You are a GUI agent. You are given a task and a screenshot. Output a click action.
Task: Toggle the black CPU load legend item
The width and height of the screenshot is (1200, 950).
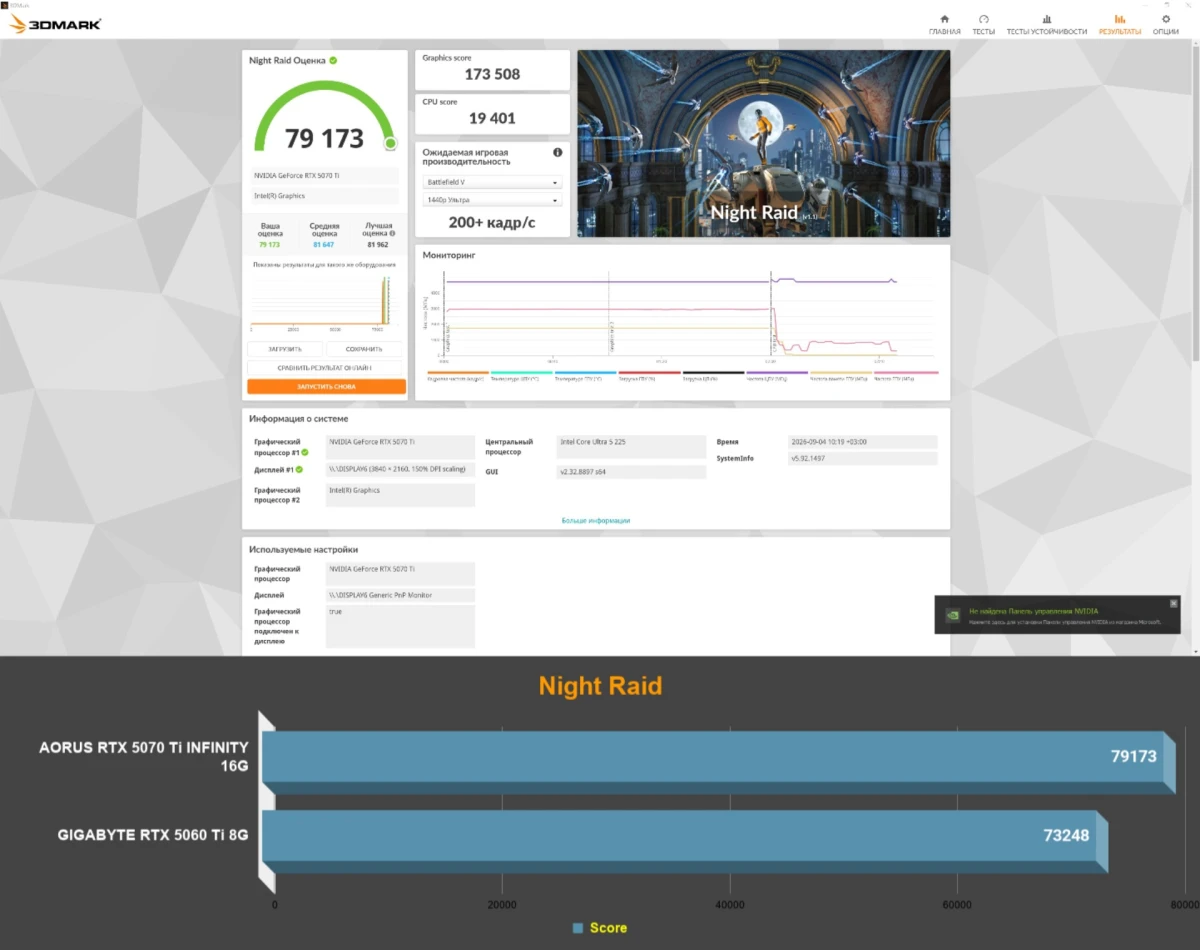click(x=712, y=377)
